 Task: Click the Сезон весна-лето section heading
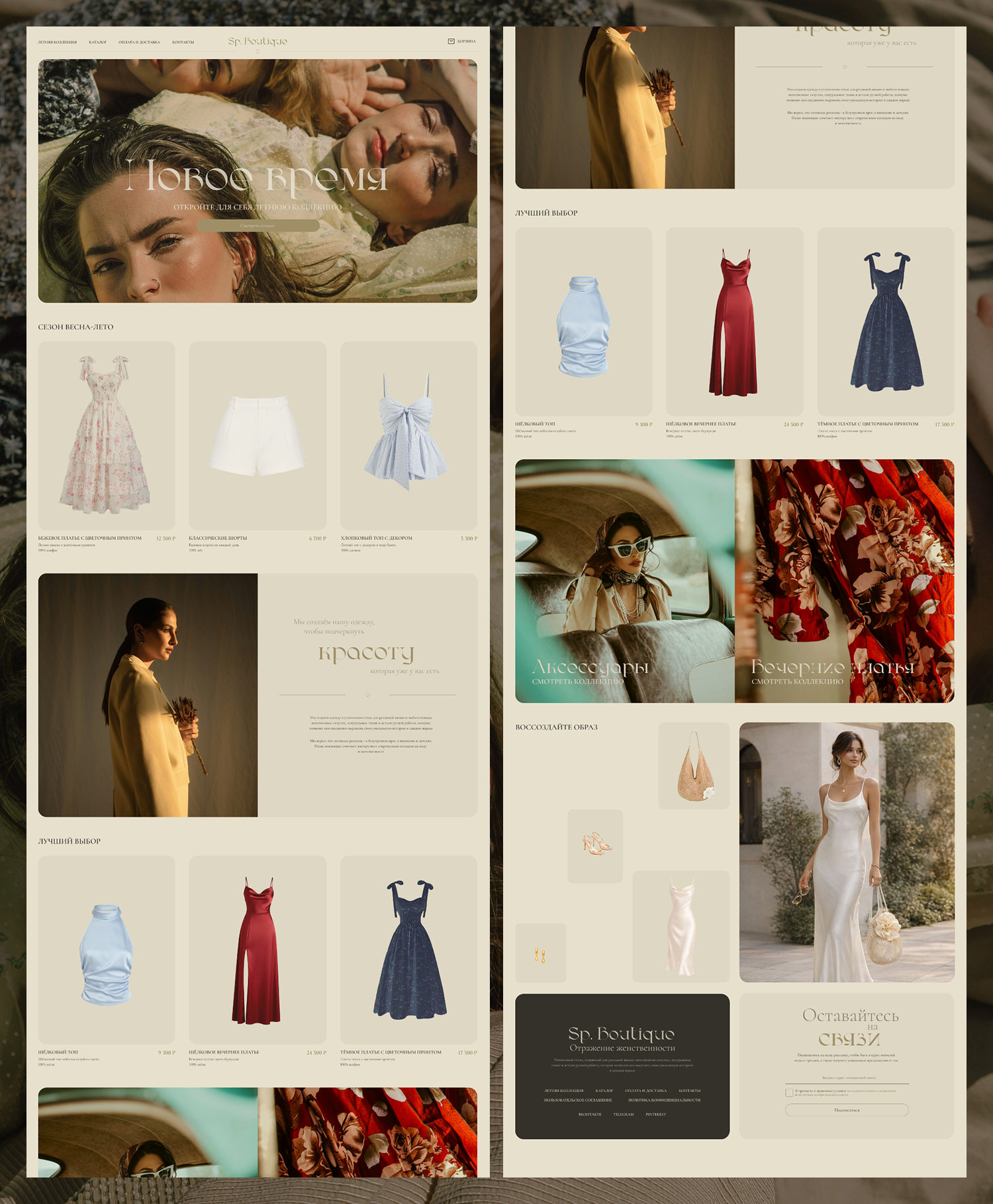pyautogui.click(x=76, y=327)
